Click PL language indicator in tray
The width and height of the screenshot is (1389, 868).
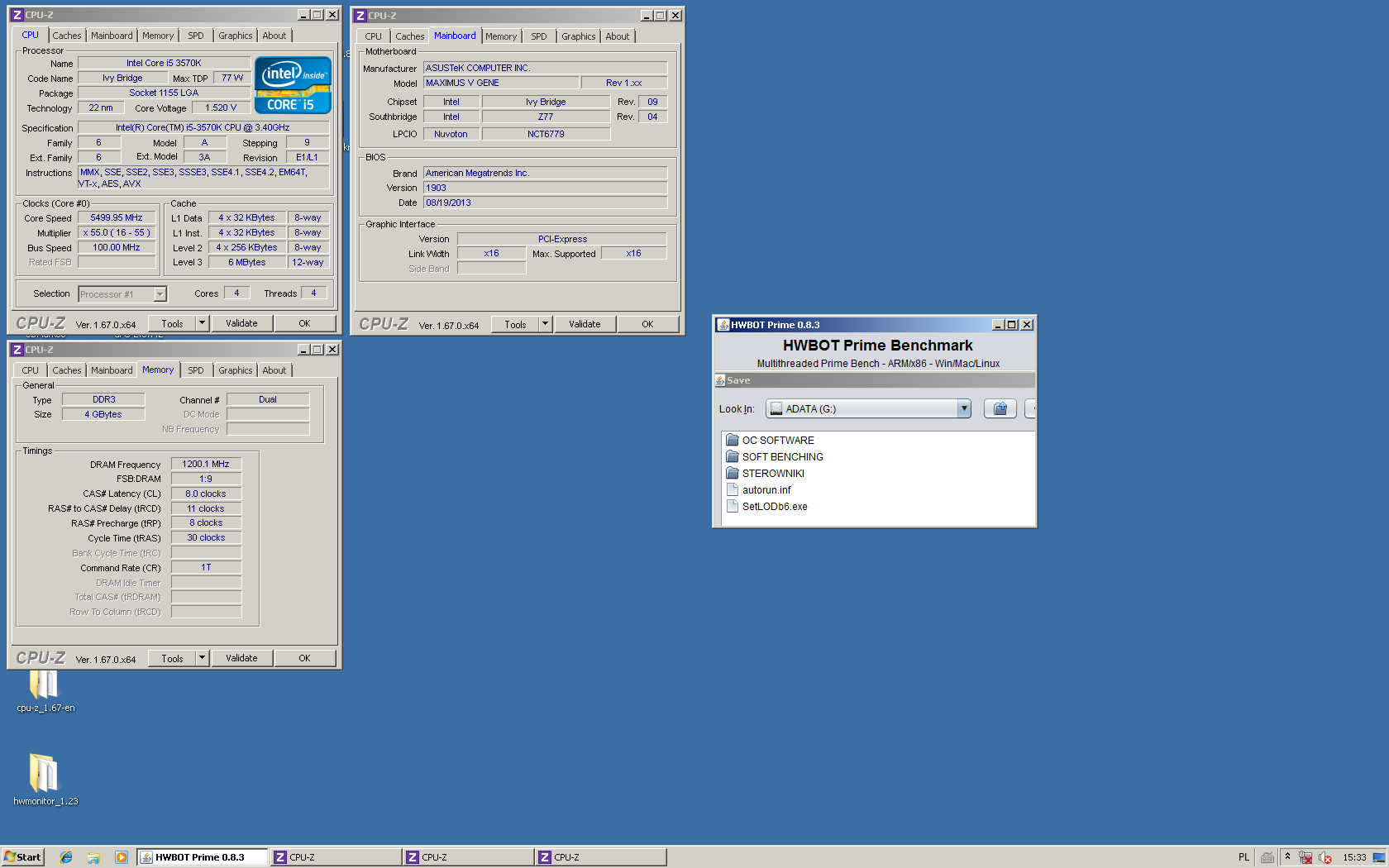1243,857
